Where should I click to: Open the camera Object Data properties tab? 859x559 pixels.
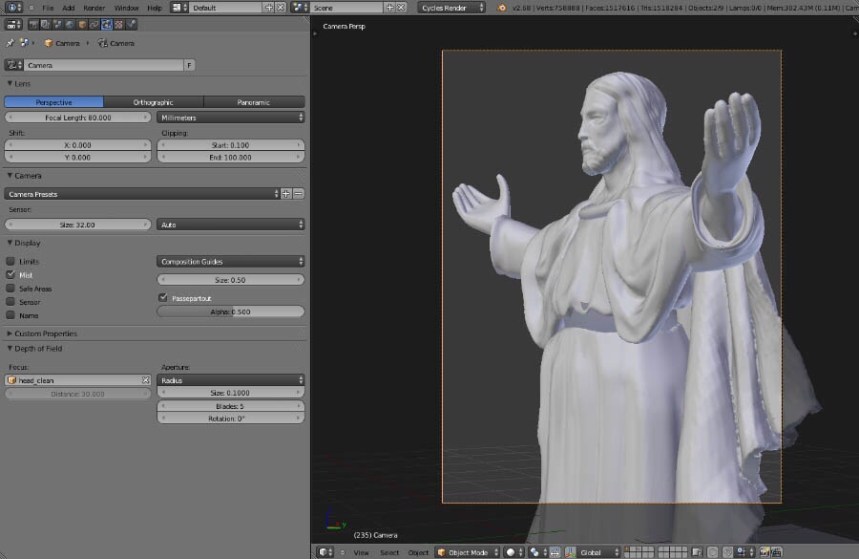pos(107,24)
